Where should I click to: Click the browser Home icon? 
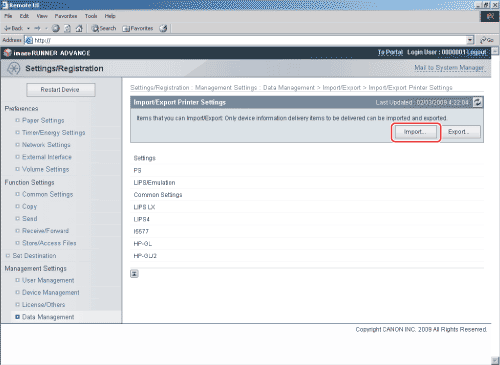click(x=79, y=29)
